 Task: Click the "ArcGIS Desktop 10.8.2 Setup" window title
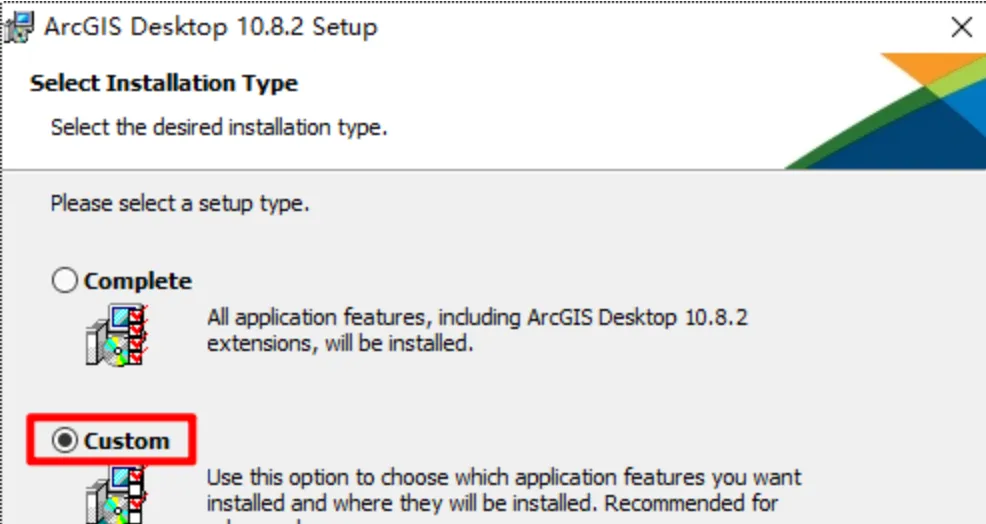210,27
